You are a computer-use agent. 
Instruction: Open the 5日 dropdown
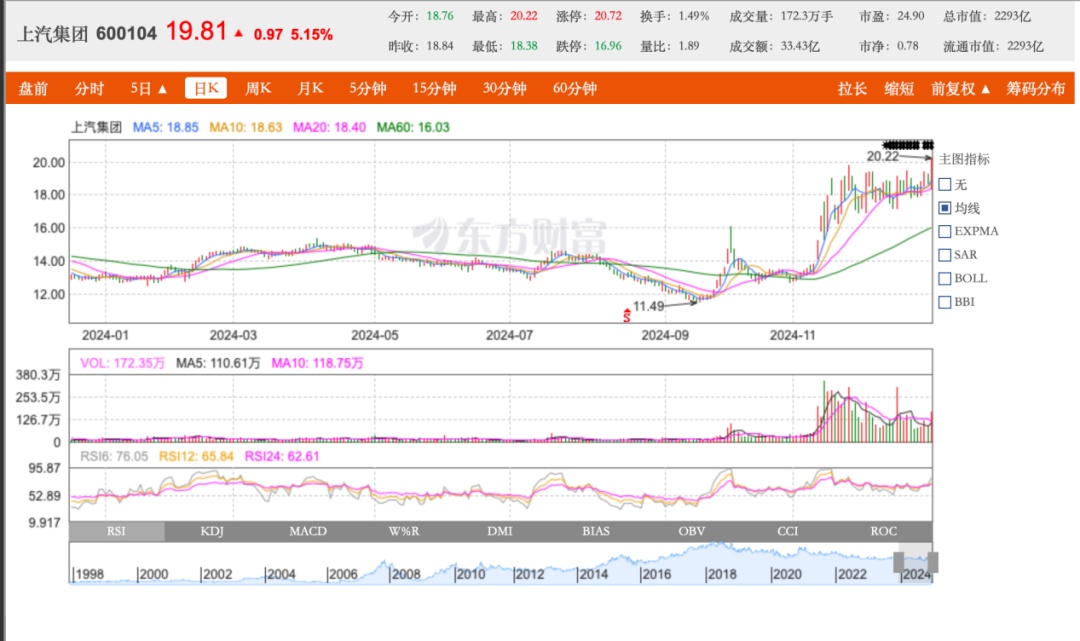(149, 88)
